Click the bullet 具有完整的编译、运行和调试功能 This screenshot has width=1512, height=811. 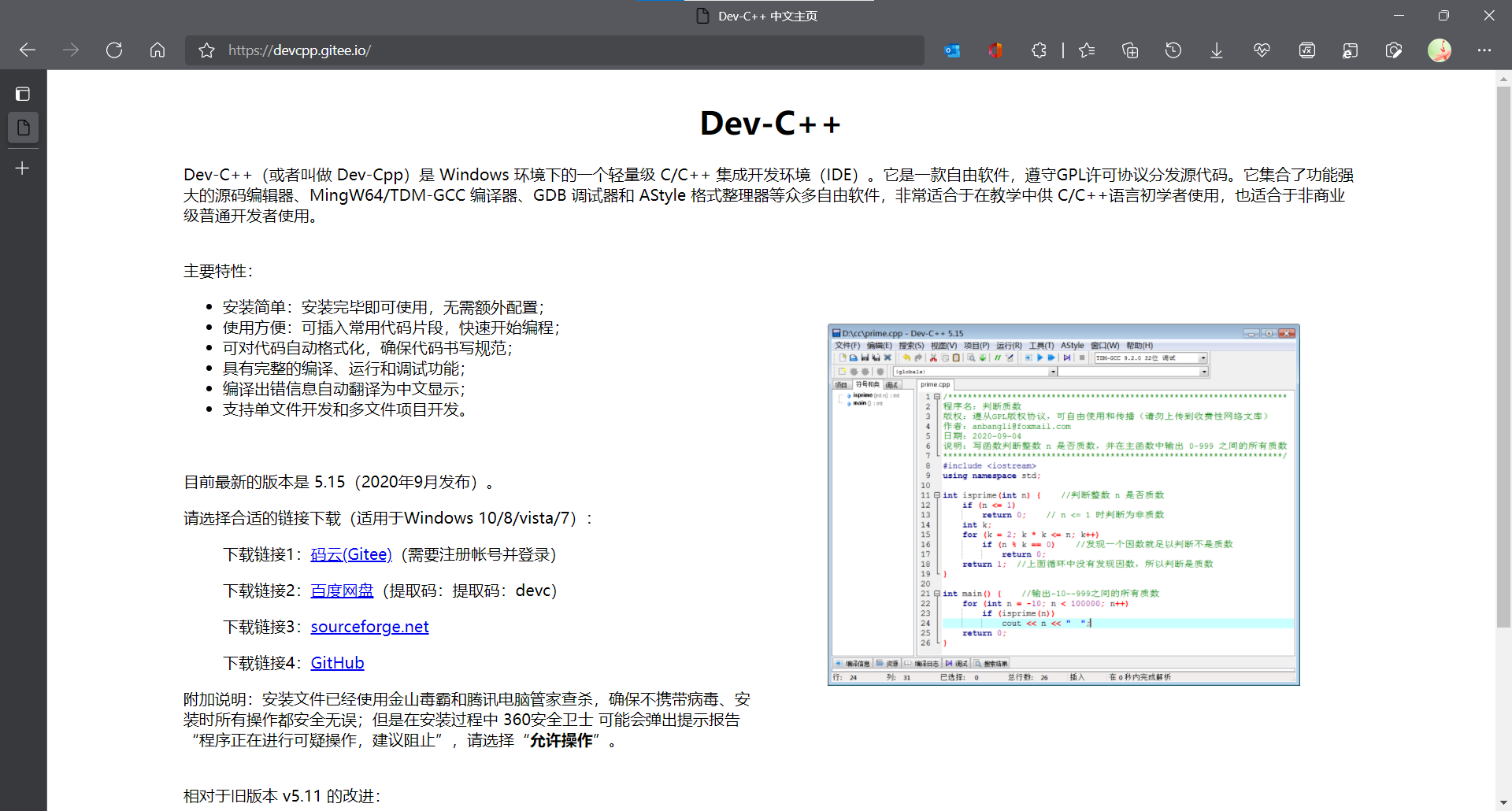tap(344, 368)
